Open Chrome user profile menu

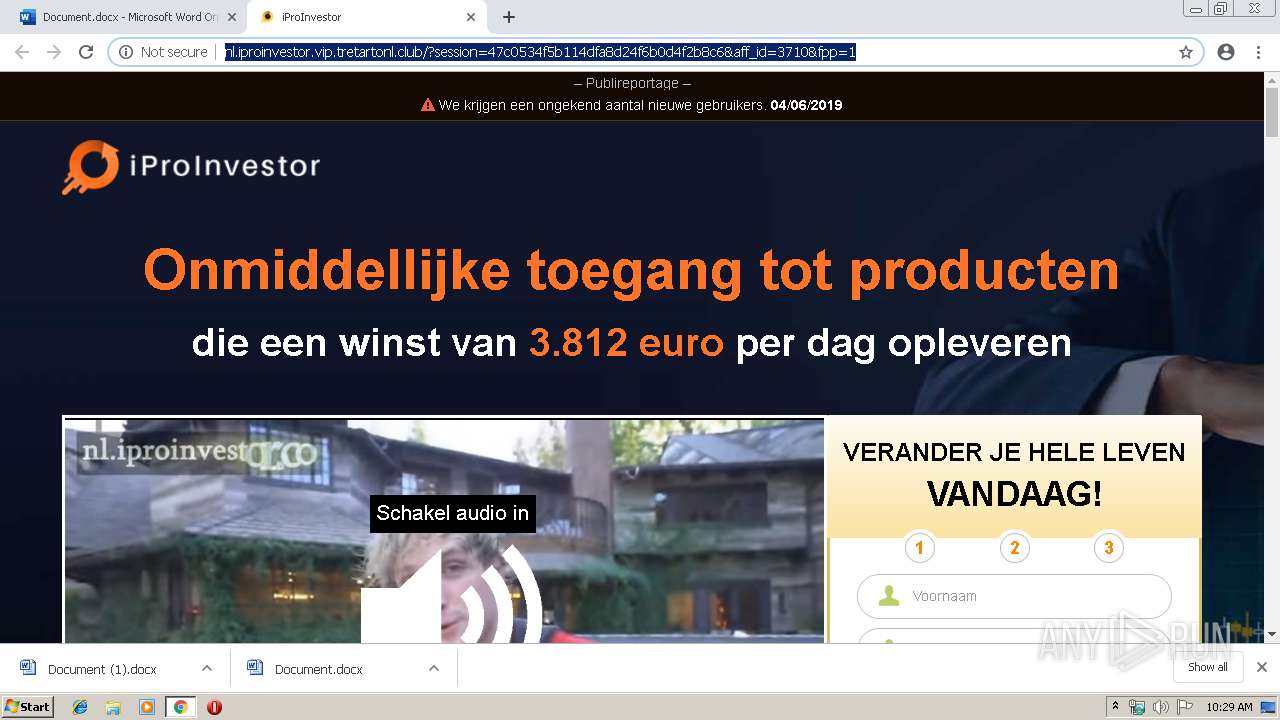tap(1226, 52)
